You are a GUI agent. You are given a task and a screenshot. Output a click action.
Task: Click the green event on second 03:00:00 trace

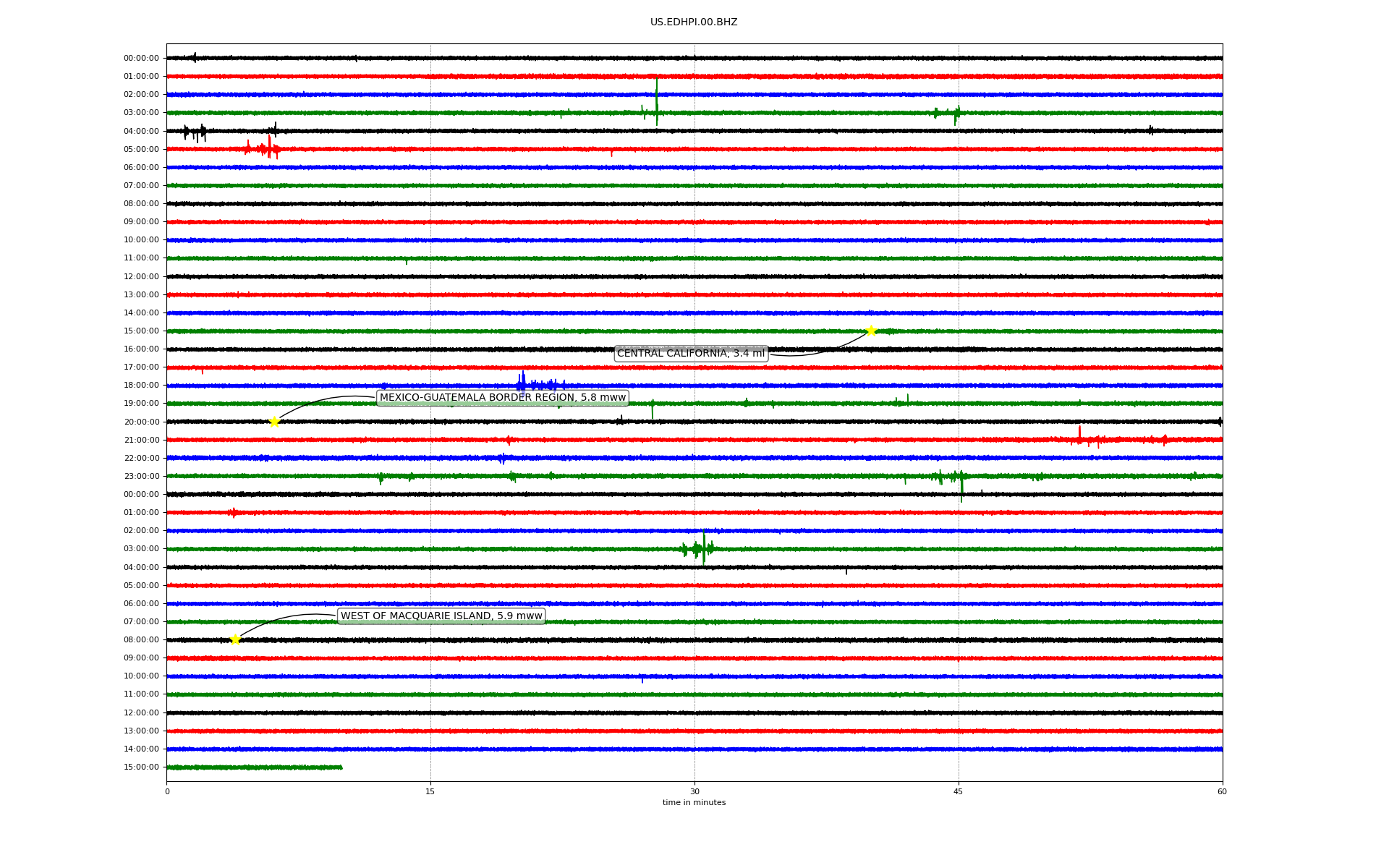702,548
